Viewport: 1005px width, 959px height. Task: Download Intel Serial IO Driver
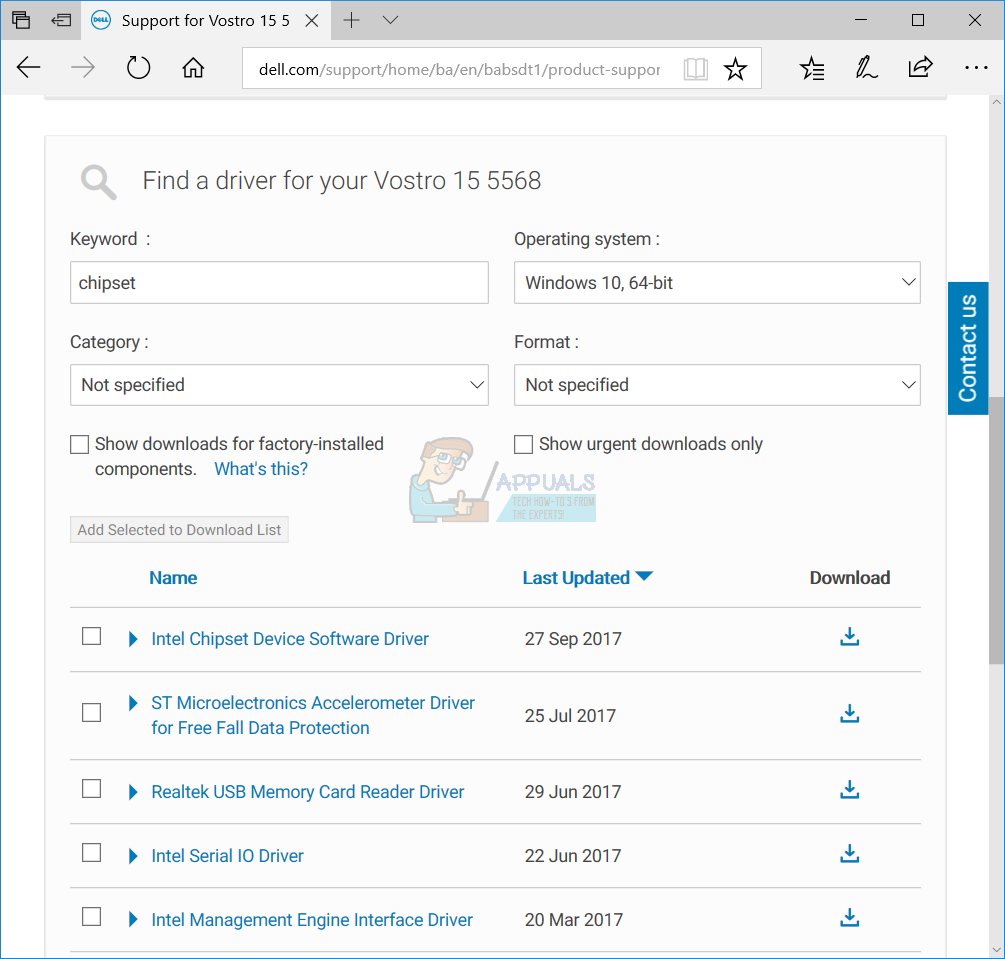pos(849,854)
